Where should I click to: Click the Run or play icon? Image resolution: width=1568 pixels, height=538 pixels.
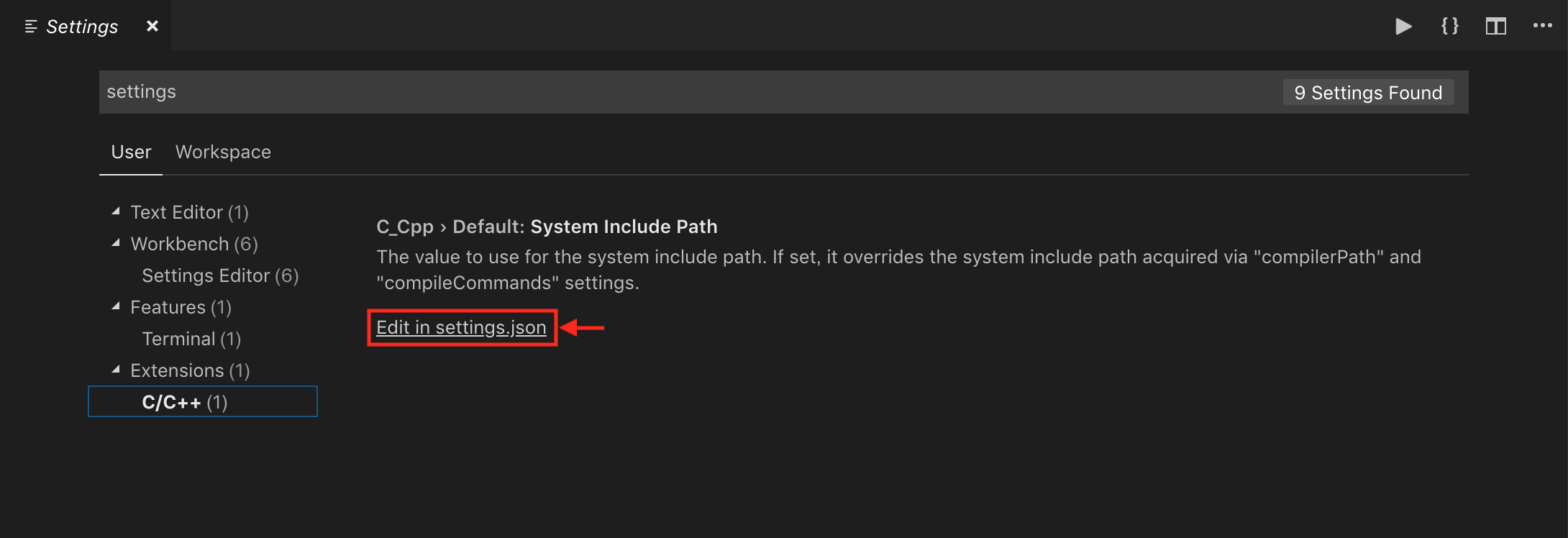pos(1403,26)
